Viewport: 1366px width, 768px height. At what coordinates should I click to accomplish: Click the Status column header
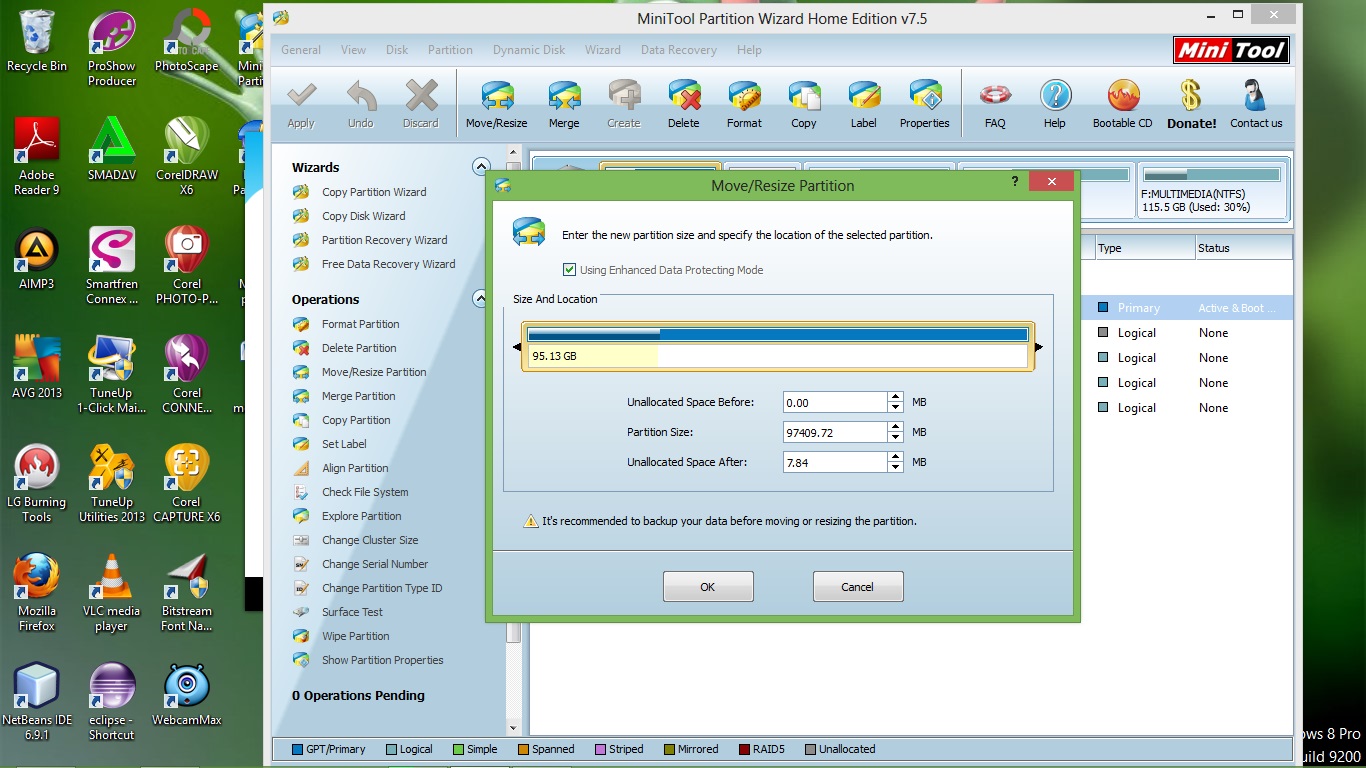coord(1243,248)
